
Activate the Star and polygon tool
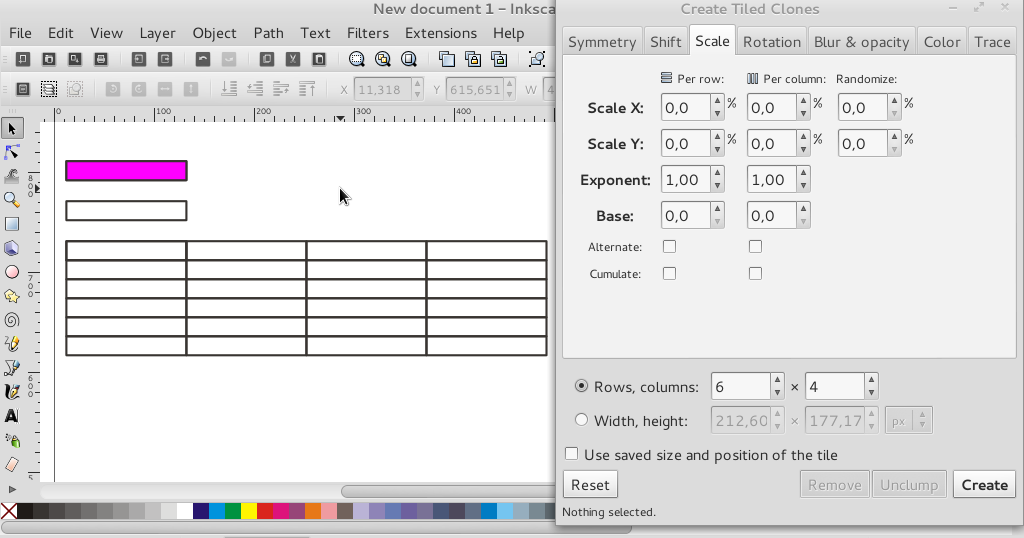click(12, 296)
